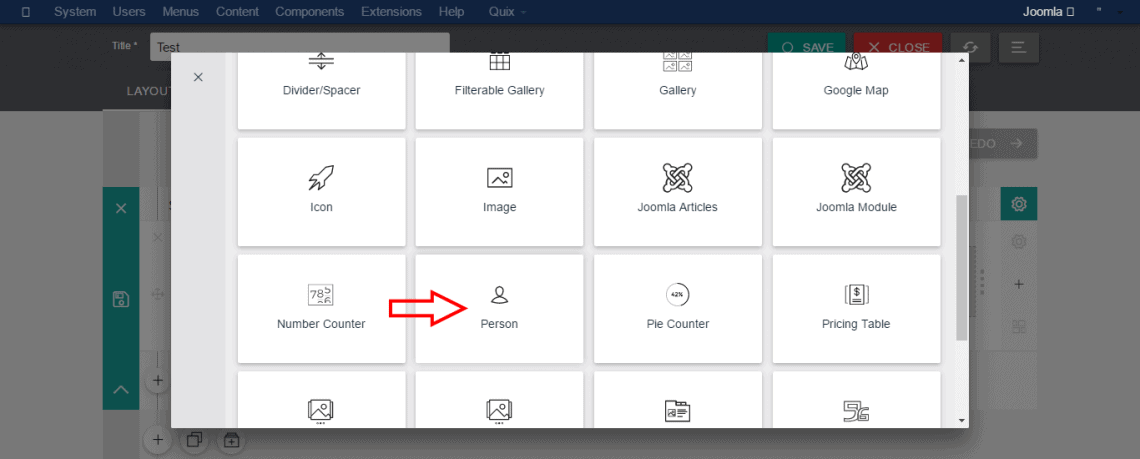Add the Pricing Table element
Screen dimensions: 1140x459
coord(856,308)
